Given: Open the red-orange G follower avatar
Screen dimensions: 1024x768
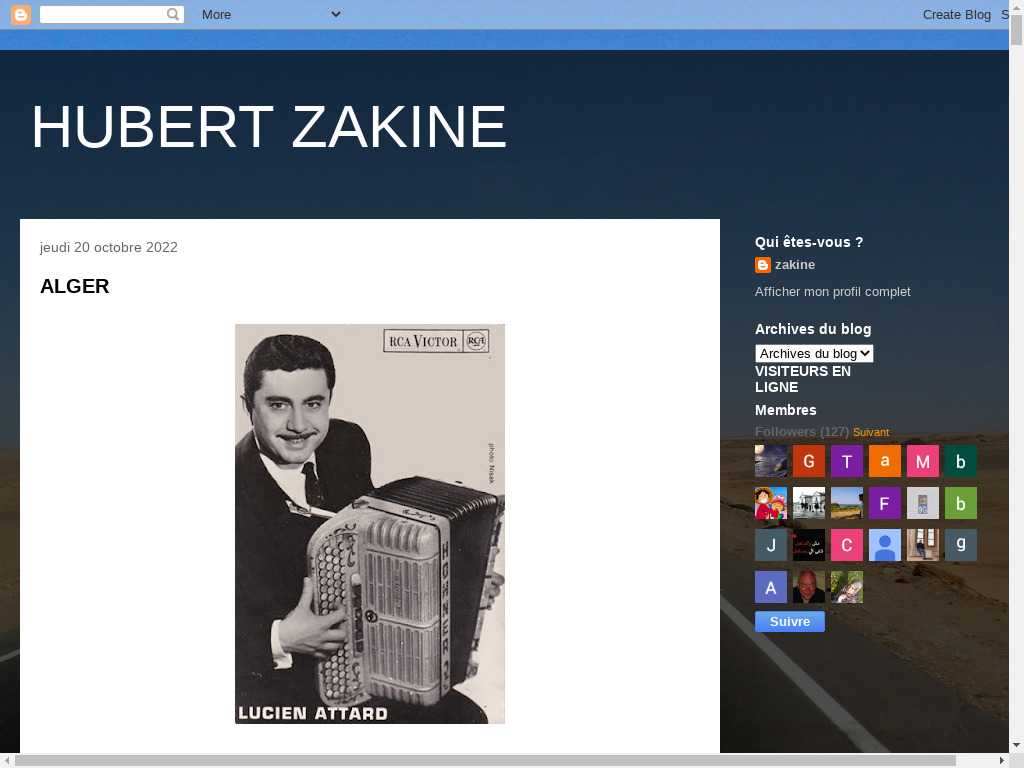Looking at the screenshot, I should (808, 461).
